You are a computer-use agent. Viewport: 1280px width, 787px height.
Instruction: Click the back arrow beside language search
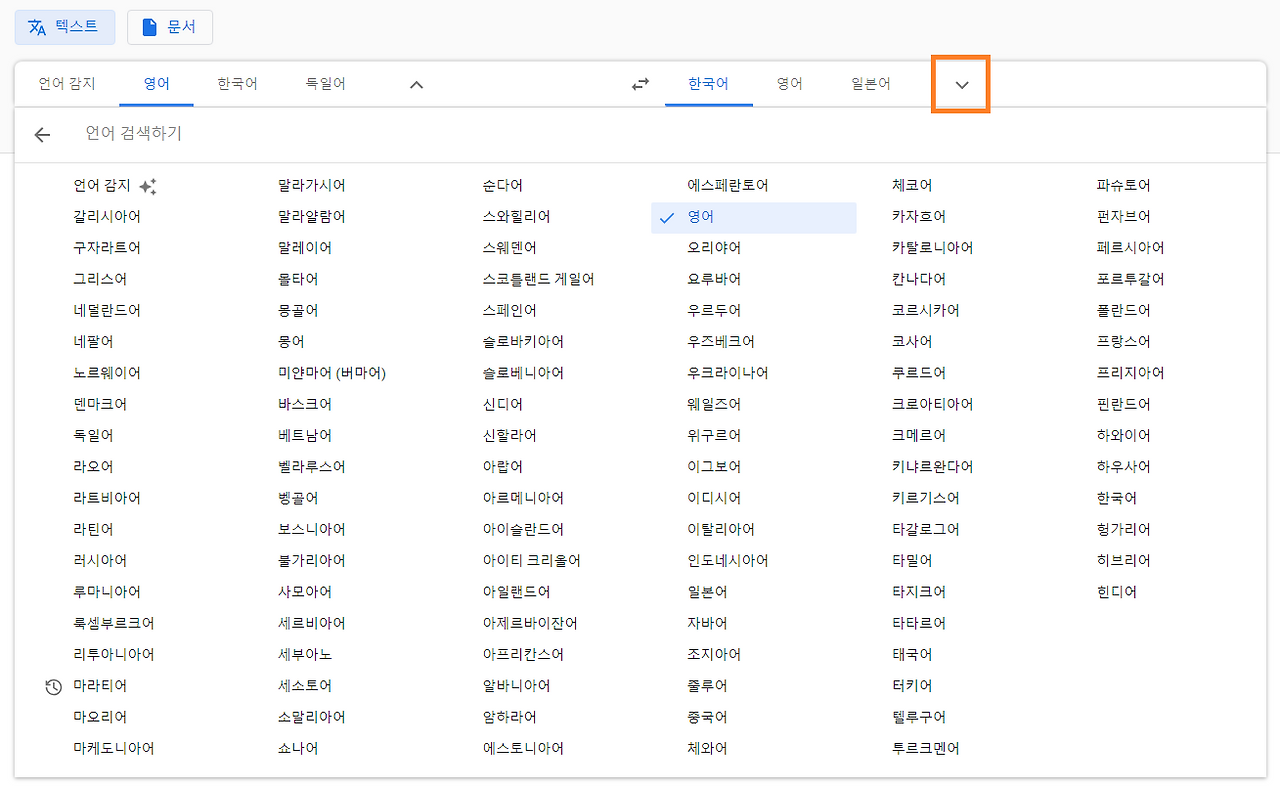(42, 135)
